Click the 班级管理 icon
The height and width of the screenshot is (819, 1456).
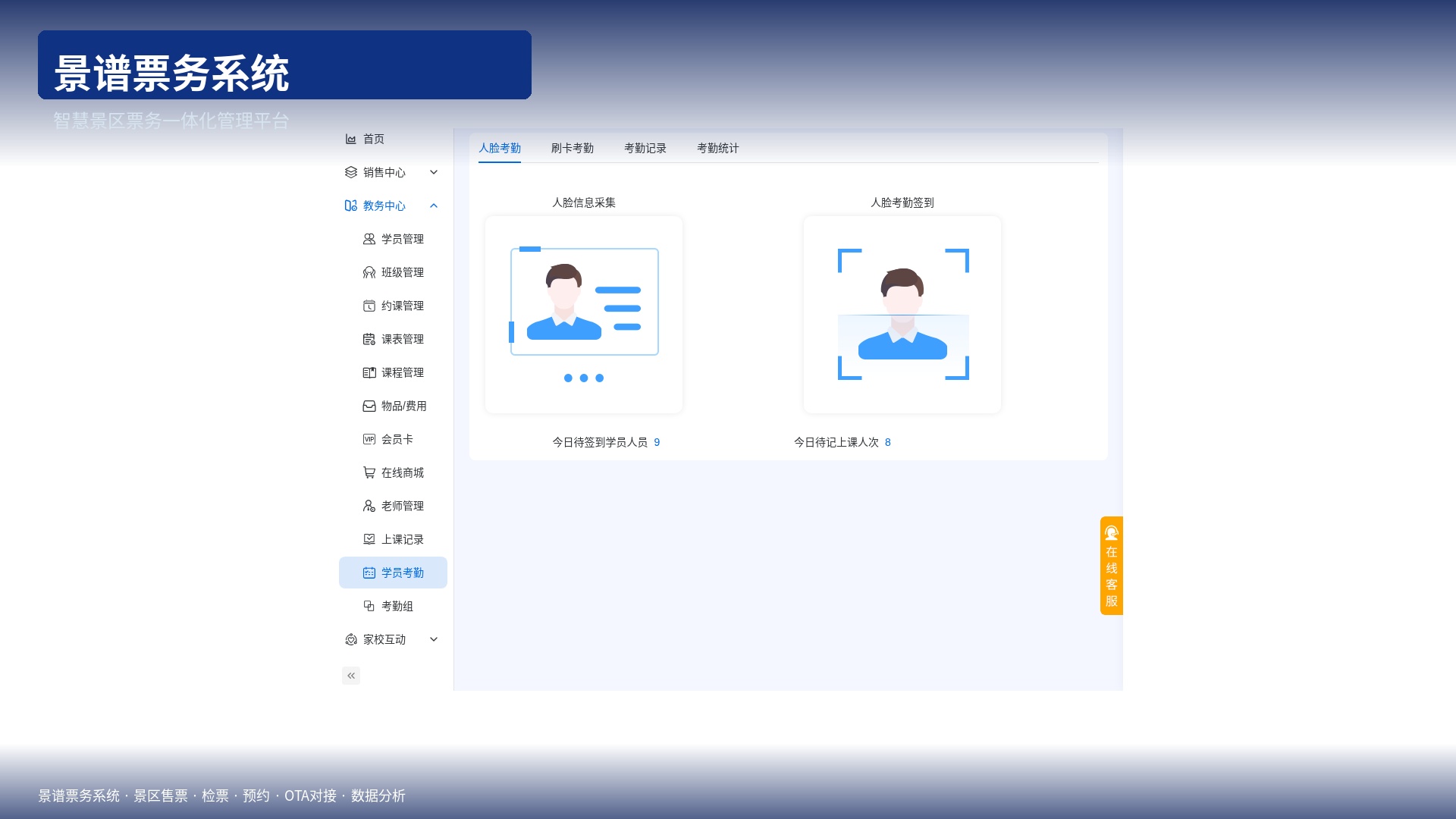(x=369, y=272)
